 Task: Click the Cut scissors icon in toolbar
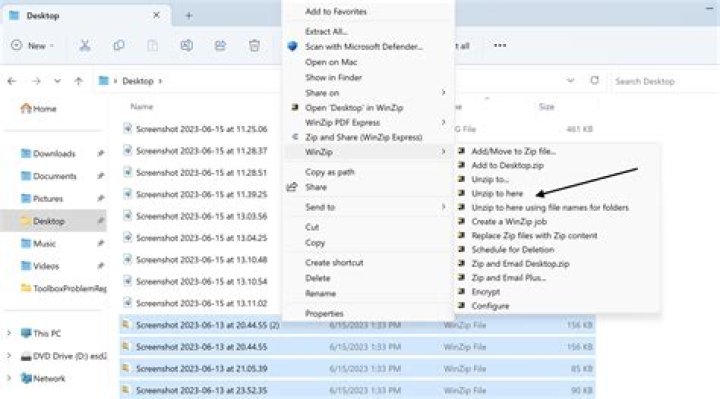tap(84, 45)
